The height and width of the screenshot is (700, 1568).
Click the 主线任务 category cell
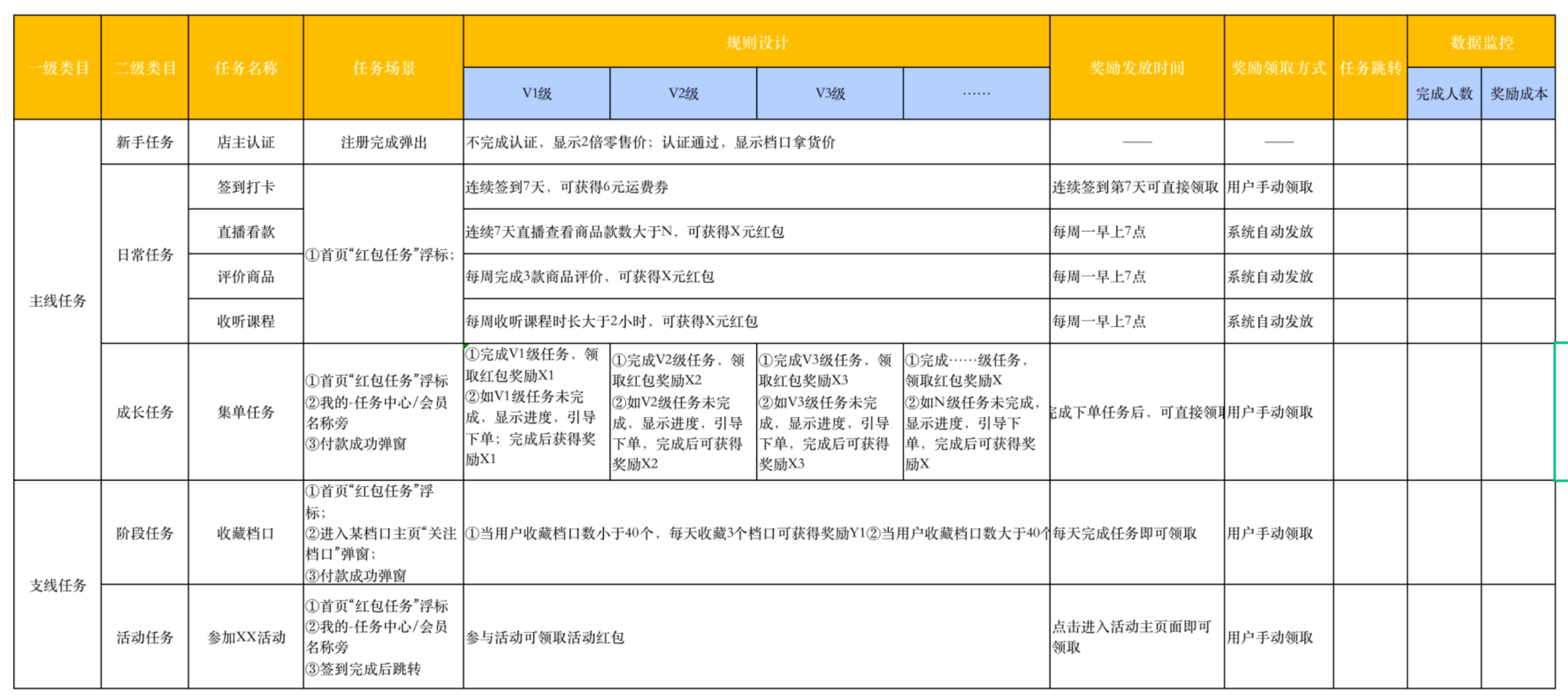pos(58,300)
